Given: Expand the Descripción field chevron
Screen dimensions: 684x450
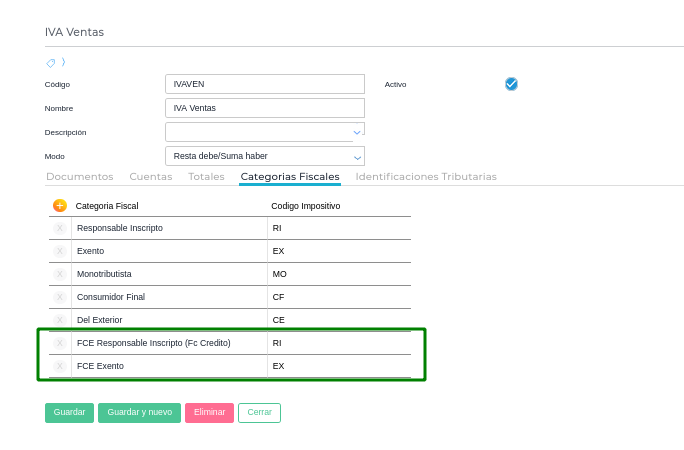Looking at the screenshot, I should (357, 132).
